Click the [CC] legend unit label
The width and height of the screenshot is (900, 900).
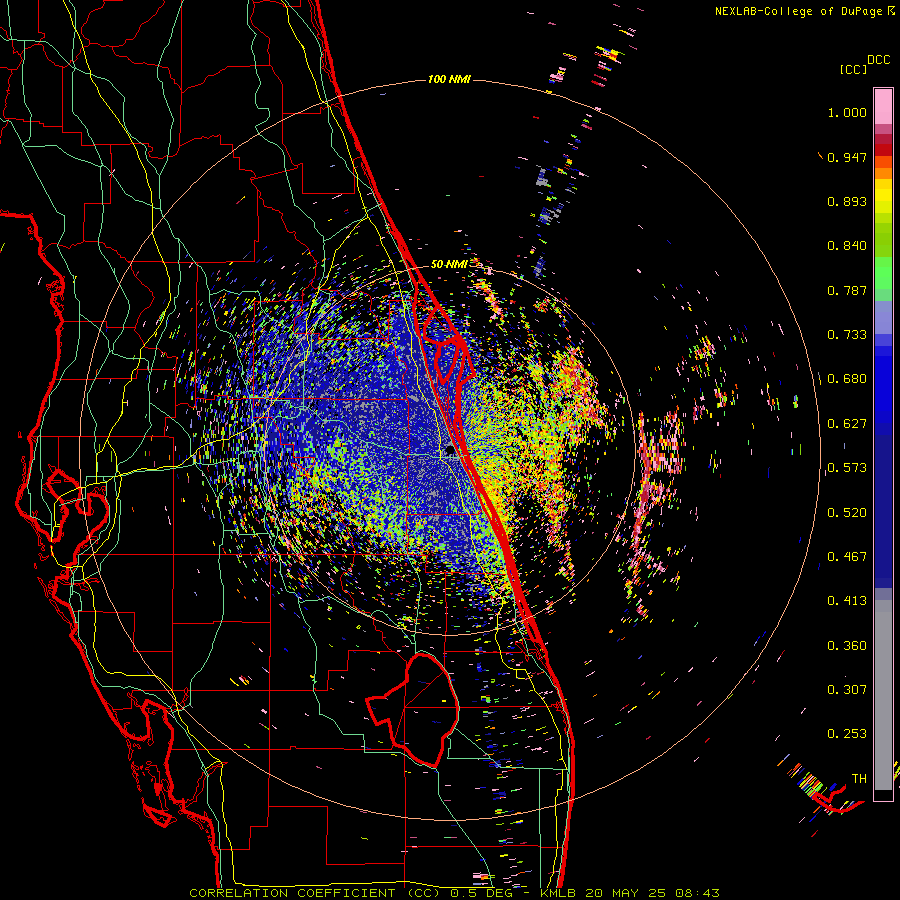coord(853,69)
